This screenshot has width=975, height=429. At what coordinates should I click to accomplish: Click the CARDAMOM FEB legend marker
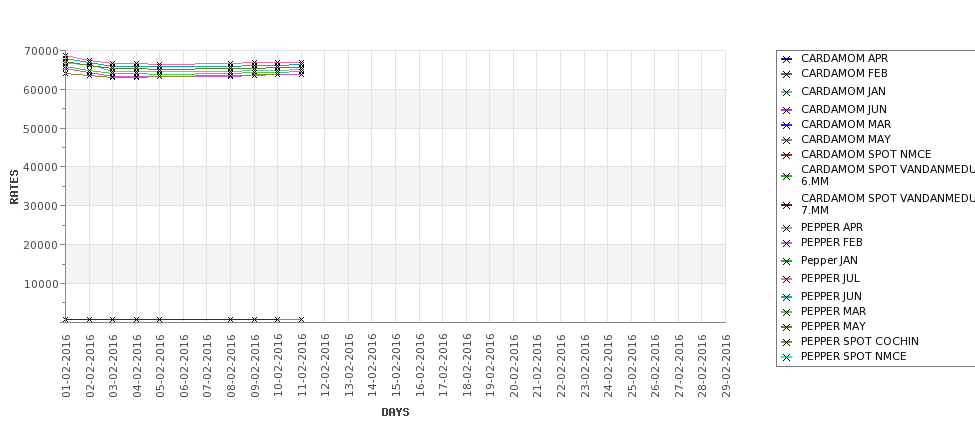(786, 74)
